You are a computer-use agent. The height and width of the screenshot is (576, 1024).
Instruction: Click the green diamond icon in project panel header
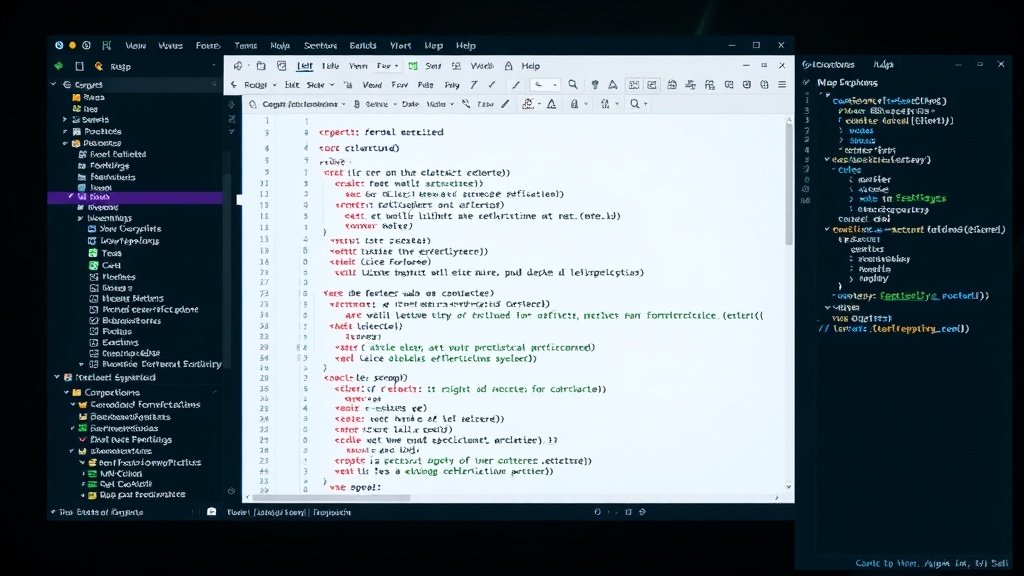point(59,66)
